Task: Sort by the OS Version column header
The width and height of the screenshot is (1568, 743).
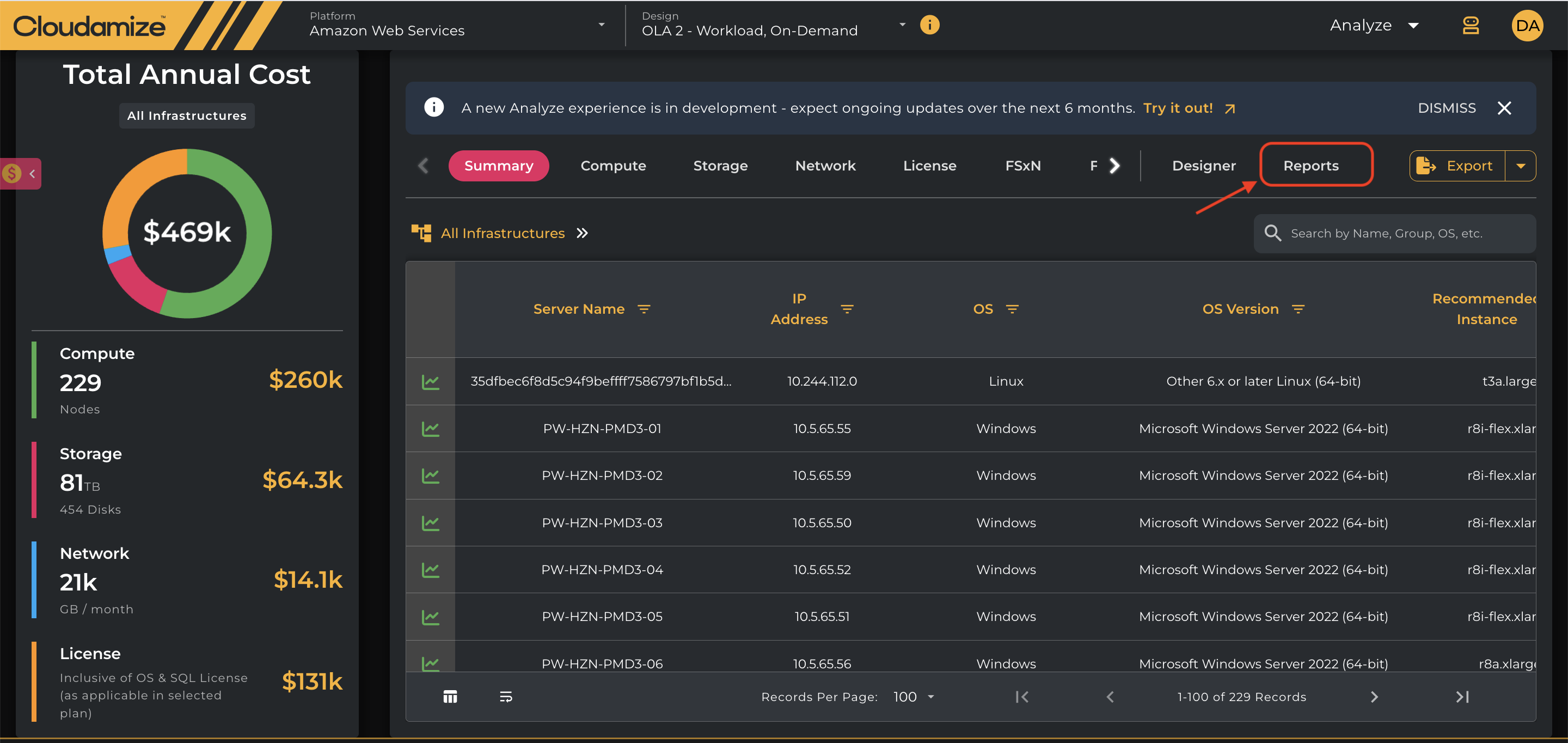Action: tap(1240, 309)
